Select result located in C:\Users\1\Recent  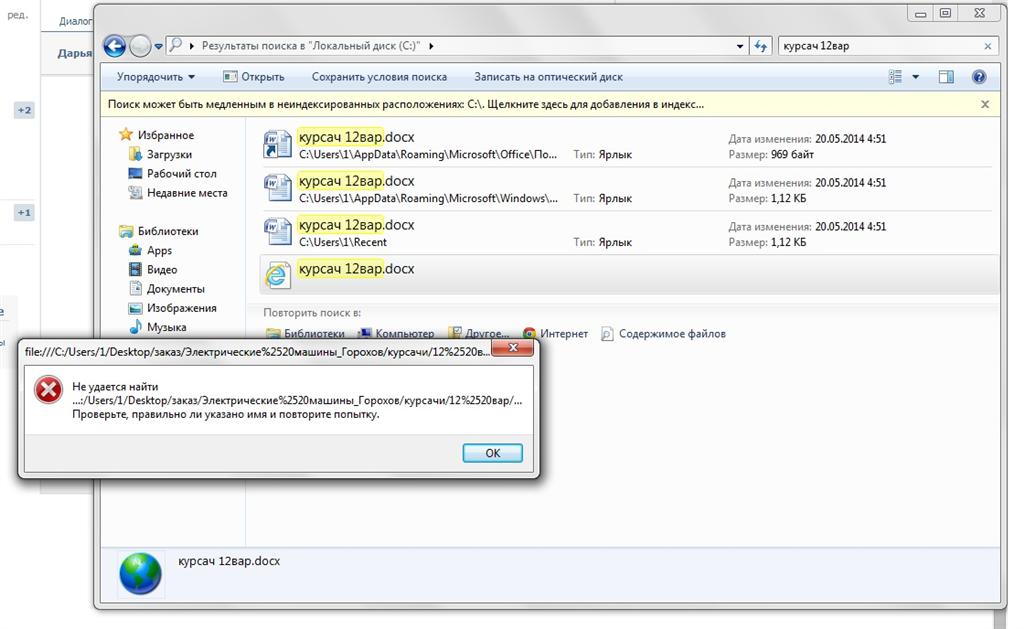630,233
